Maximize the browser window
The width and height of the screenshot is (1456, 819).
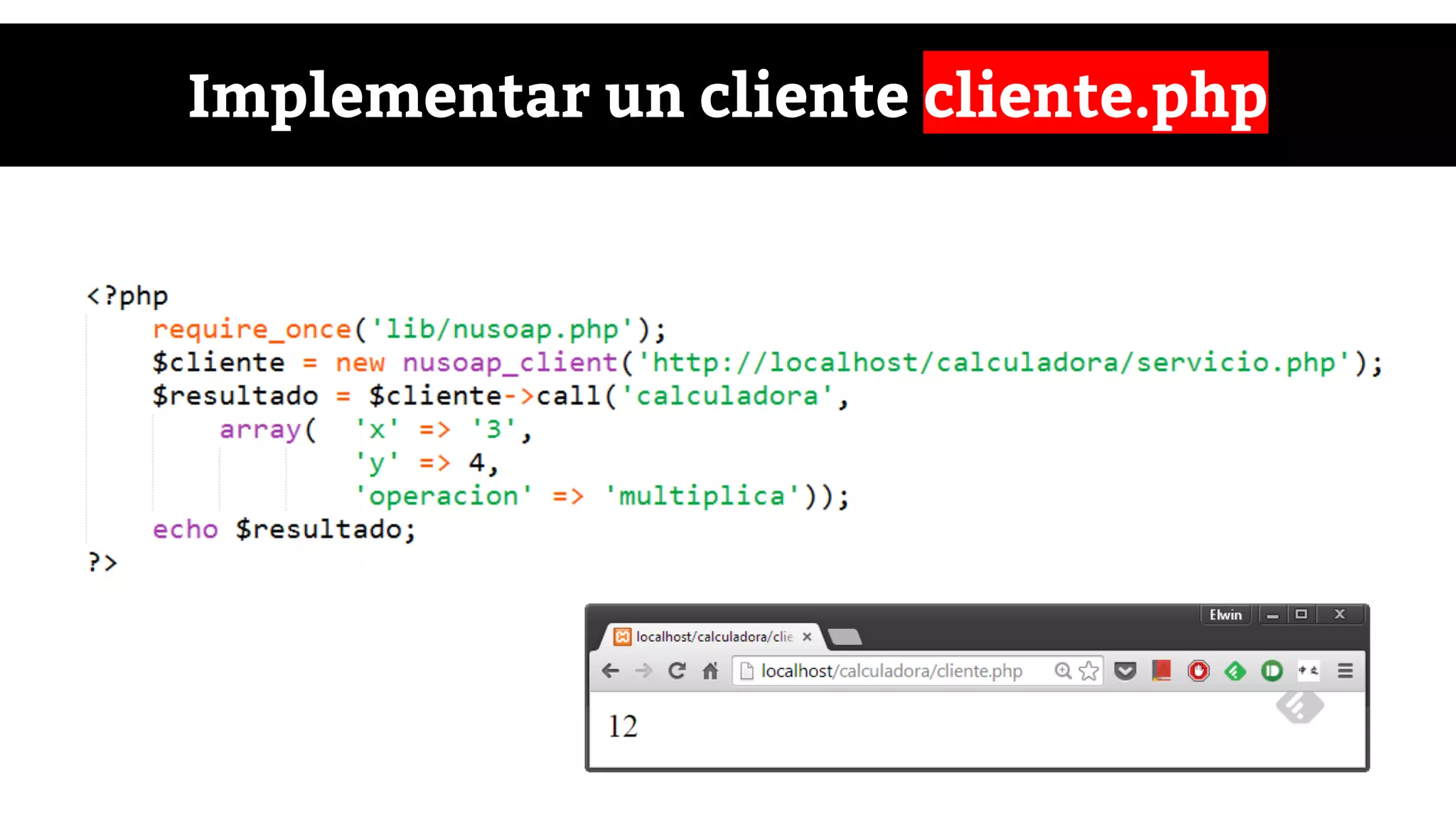(1301, 614)
